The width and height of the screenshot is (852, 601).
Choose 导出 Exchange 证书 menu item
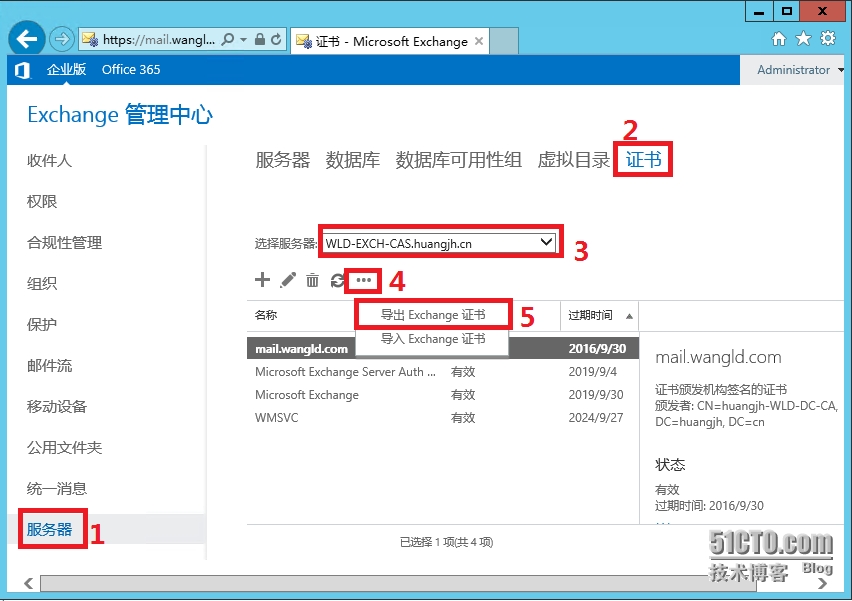[x=433, y=315]
